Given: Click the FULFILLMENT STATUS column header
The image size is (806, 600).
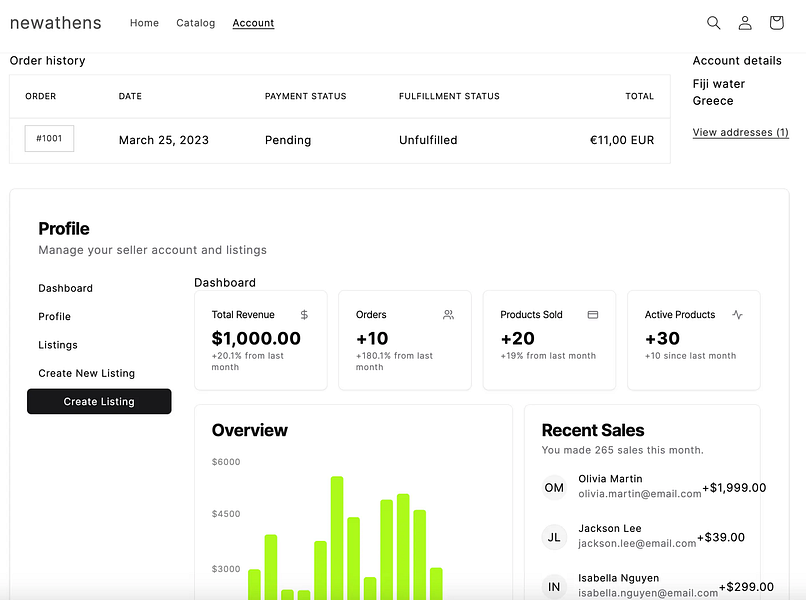Looking at the screenshot, I should pos(449,96).
